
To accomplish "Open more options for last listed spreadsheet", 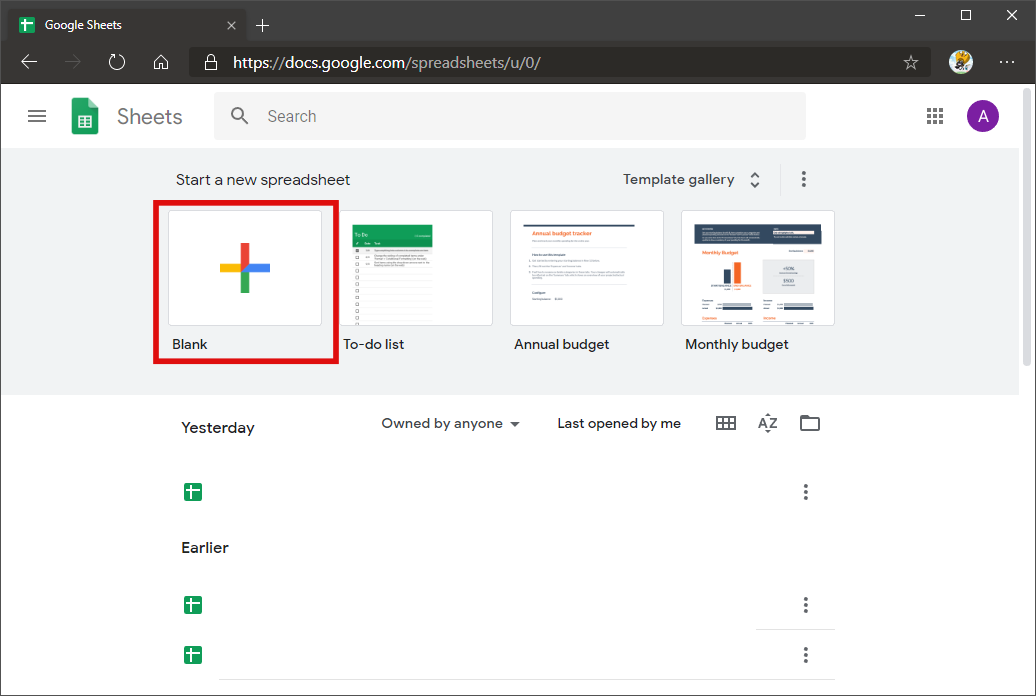I will 805,655.
